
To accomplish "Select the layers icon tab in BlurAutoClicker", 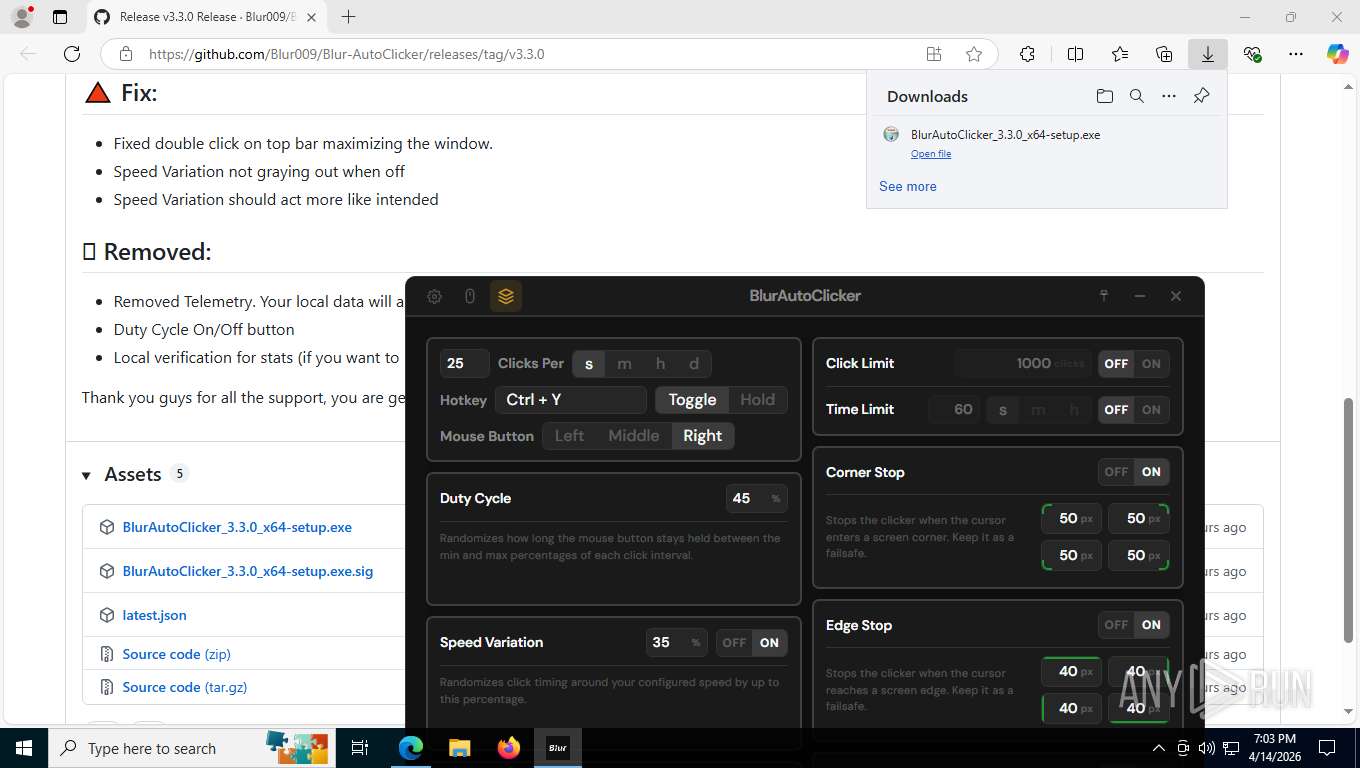I will [506, 296].
